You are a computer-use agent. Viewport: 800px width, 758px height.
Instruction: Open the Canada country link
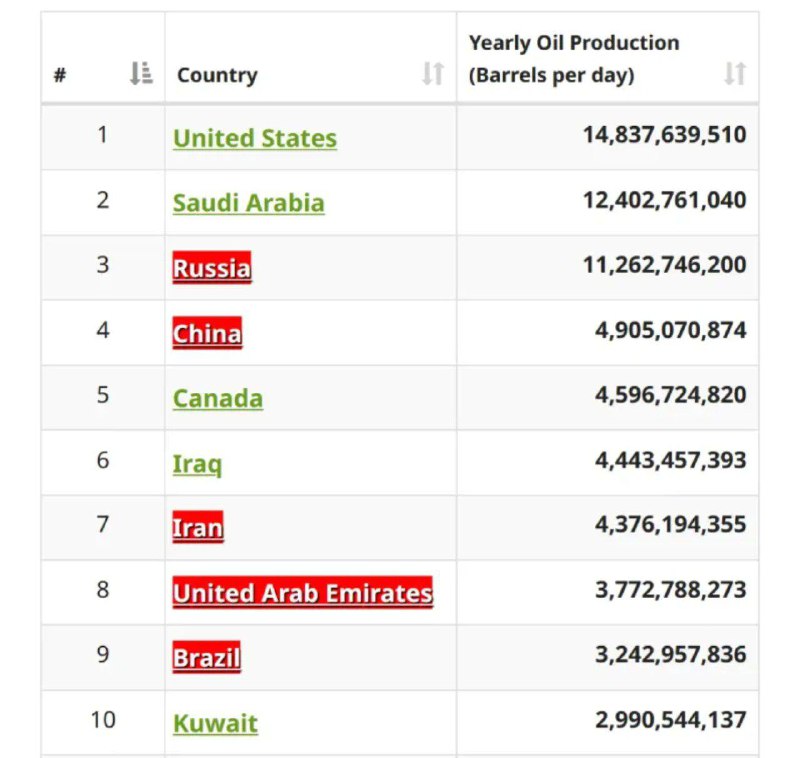click(218, 398)
